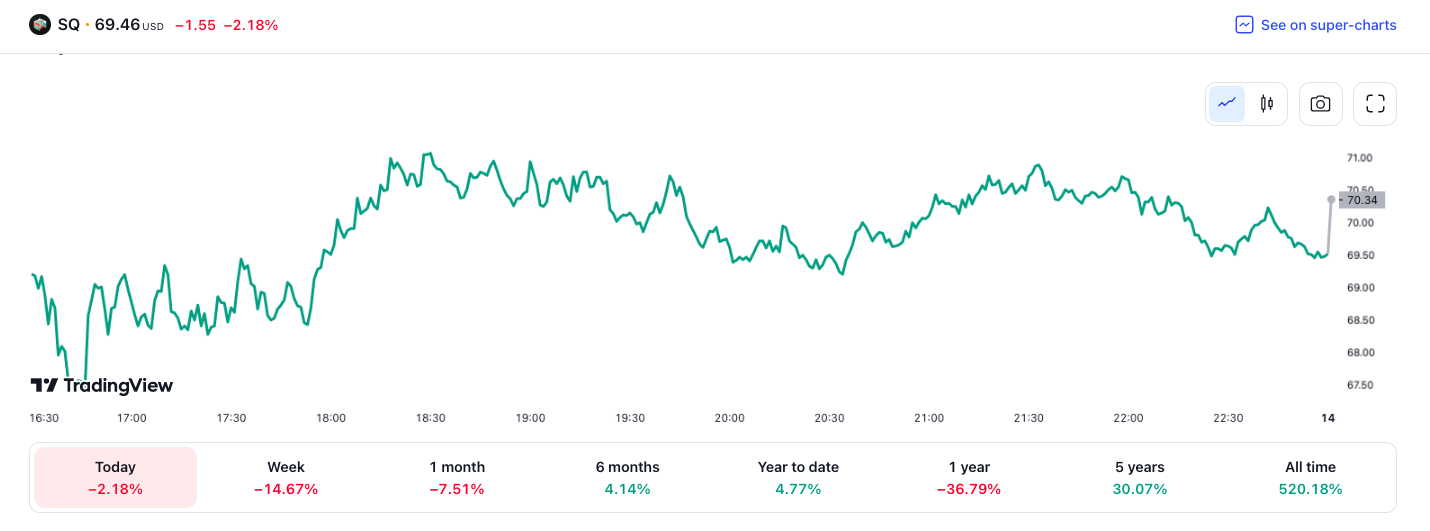This screenshot has width=1430, height=531.
Task: Click the SQ company logo icon
Action: 40,25
